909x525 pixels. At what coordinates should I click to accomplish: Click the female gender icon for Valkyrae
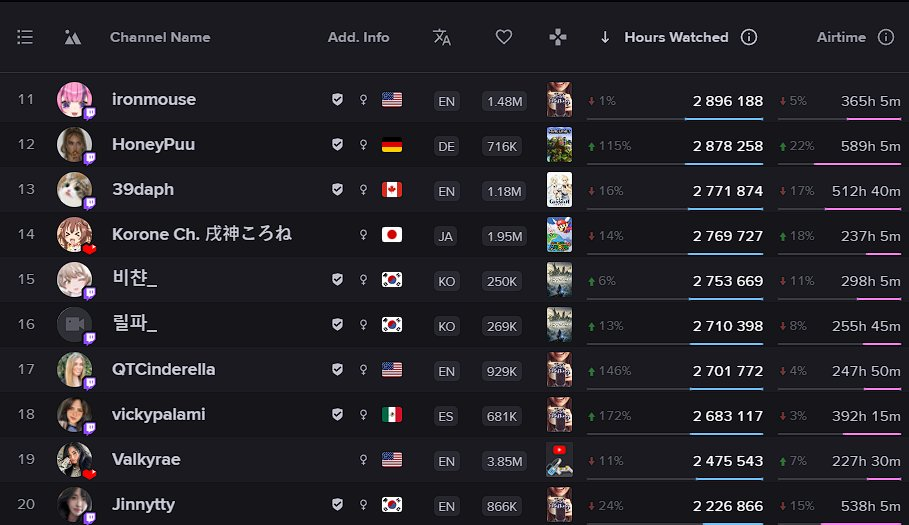coord(363,460)
